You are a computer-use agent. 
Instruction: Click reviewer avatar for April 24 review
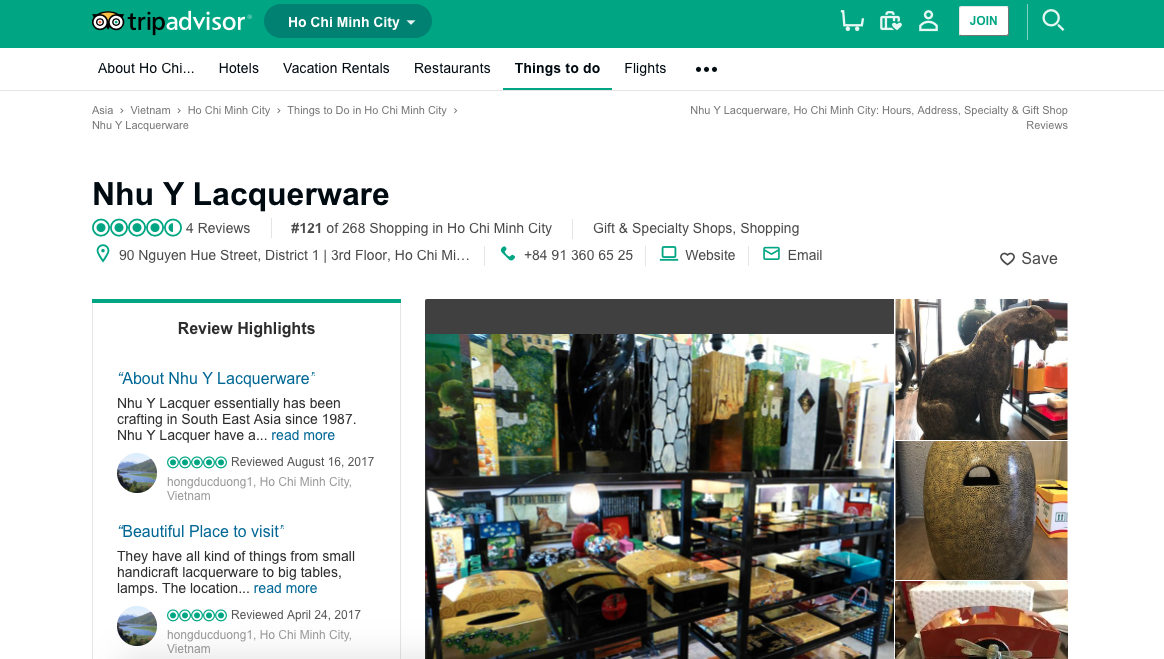137,626
